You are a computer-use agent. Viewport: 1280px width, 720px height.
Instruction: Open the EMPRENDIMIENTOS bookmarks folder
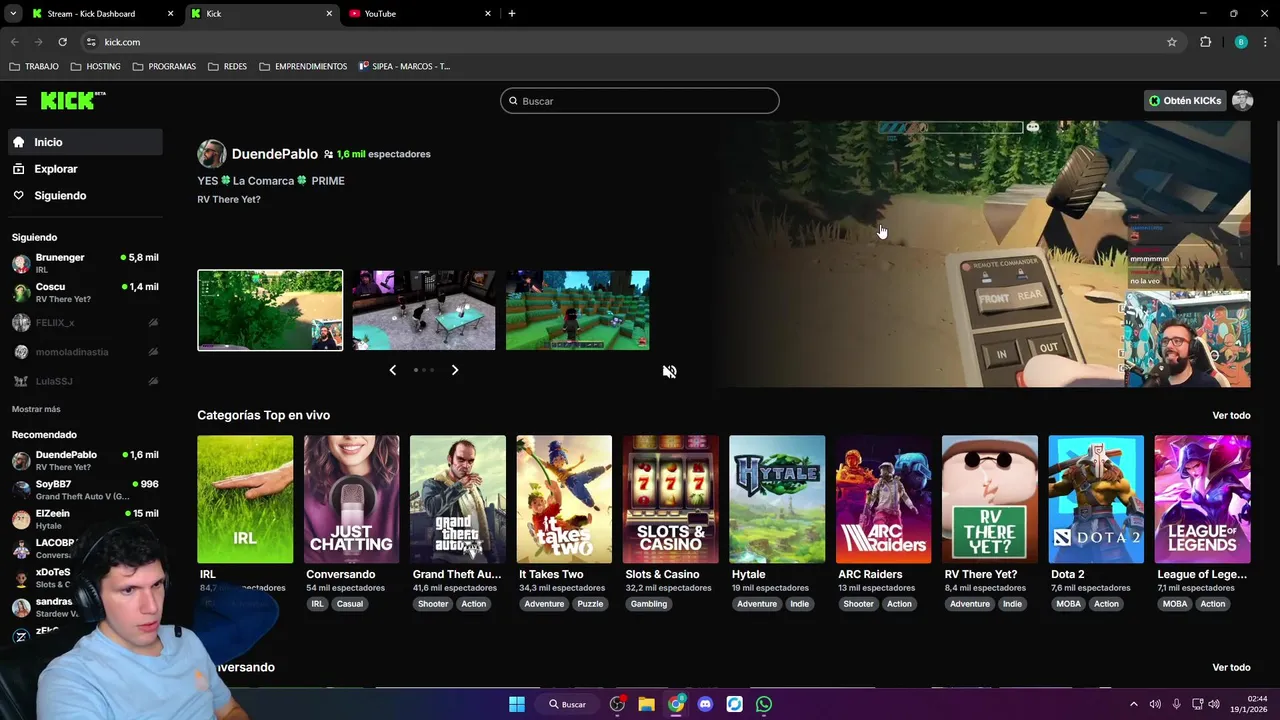[x=303, y=66]
